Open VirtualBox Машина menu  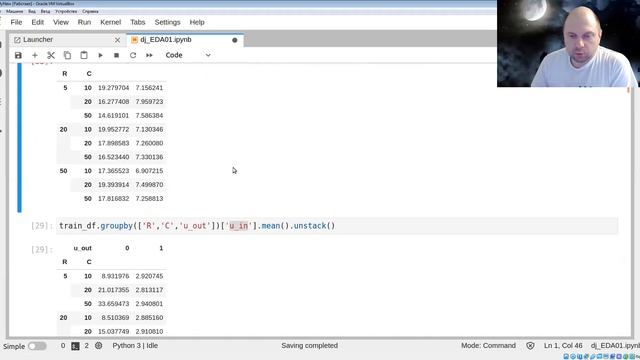(x=14, y=11)
